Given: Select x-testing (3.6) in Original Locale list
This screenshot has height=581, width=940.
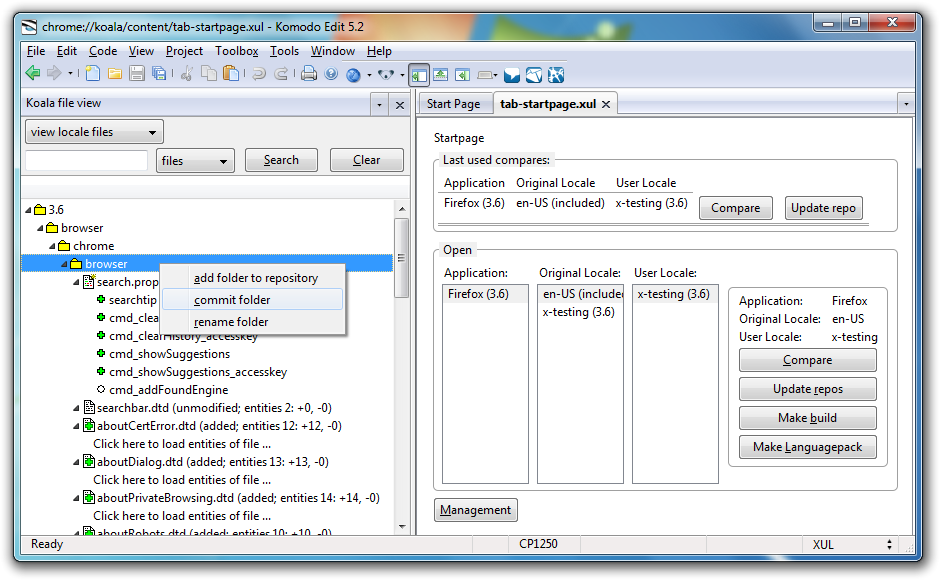Looking at the screenshot, I should (x=579, y=312).
